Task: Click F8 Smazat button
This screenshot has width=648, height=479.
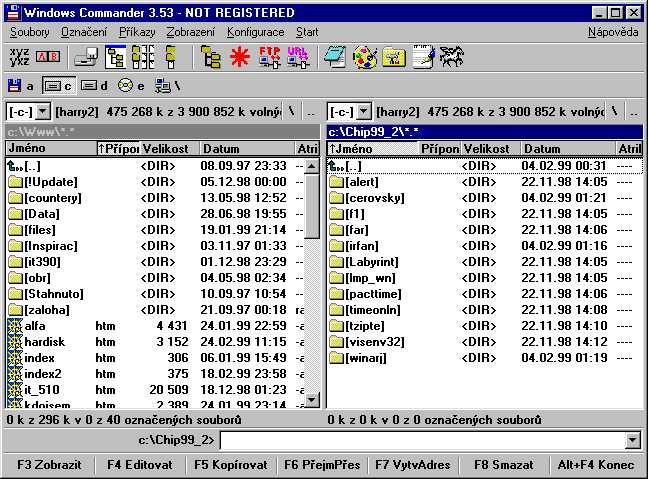Action: [503, 465]
